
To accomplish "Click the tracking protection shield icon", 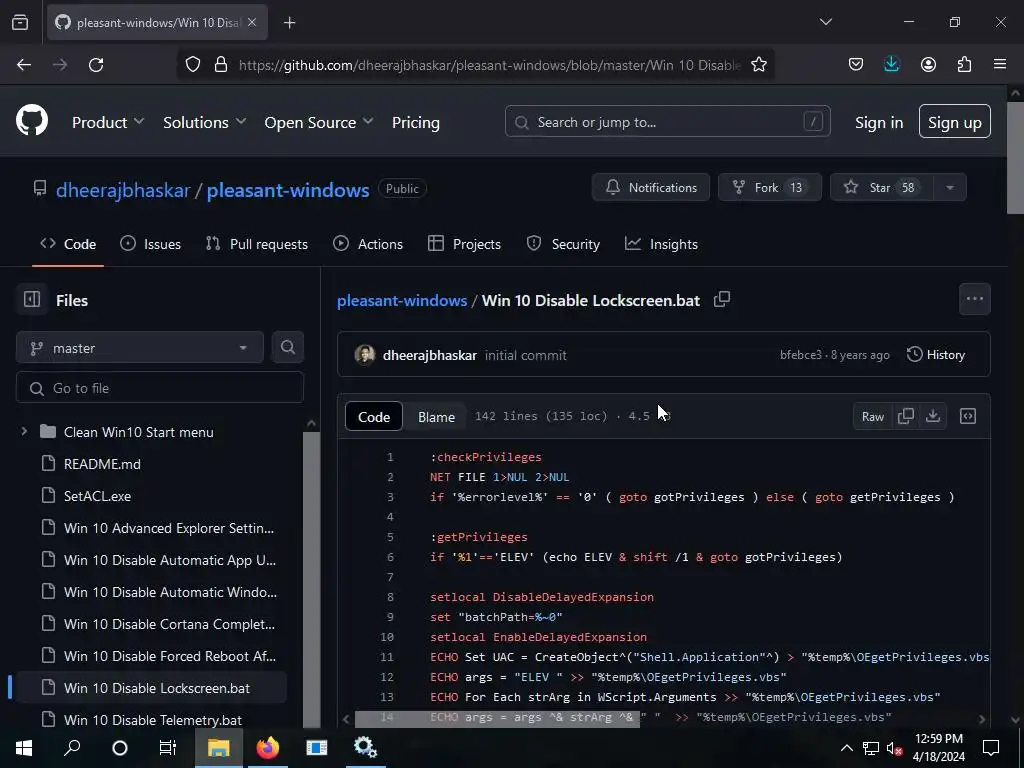I will [193, 65].
